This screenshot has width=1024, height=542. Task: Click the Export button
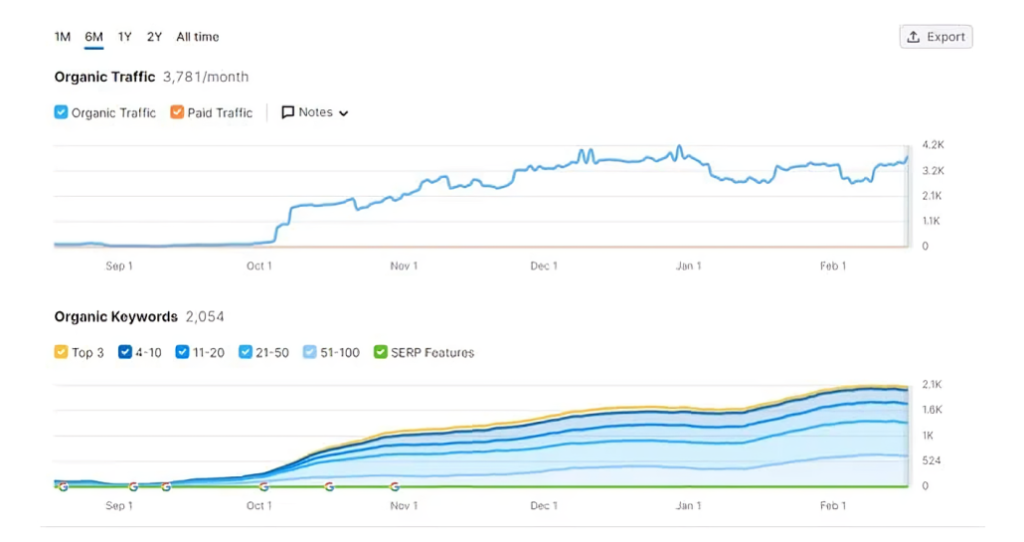tap(936, 37)
